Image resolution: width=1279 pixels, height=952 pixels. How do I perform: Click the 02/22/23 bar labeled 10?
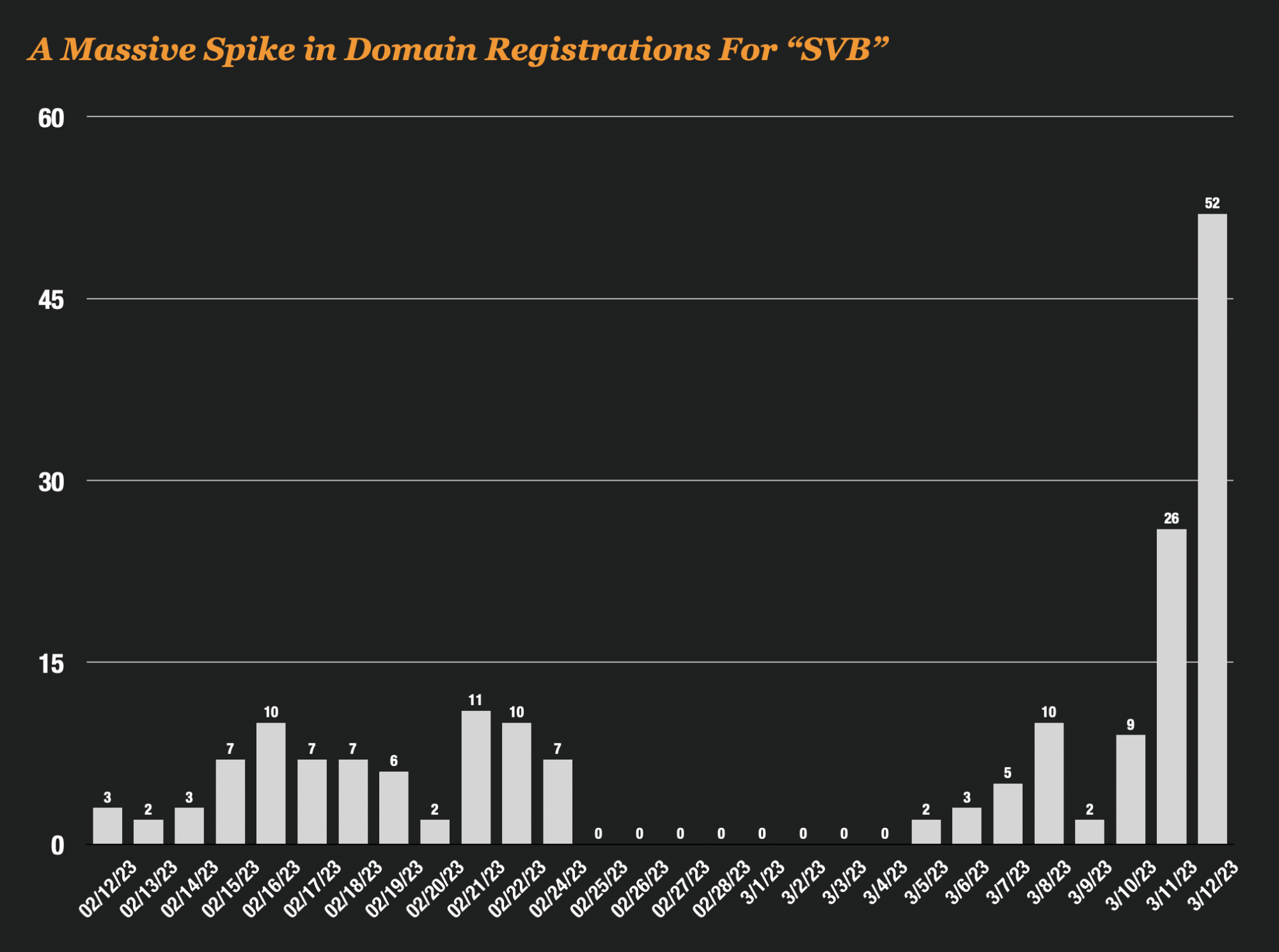[517, 783]
